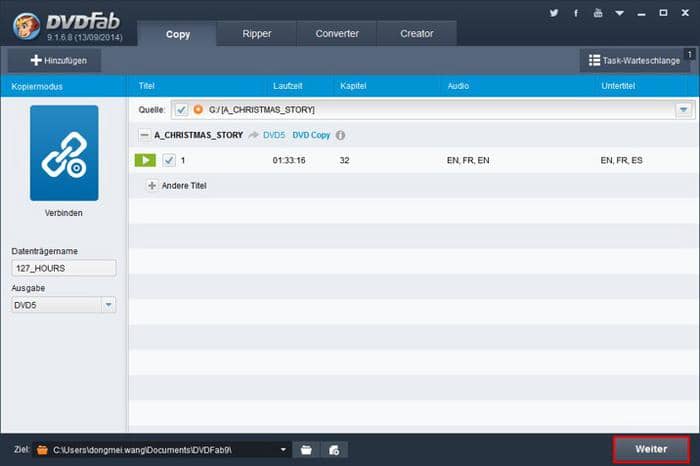Switch to the Converter tab

click(337, 33)
